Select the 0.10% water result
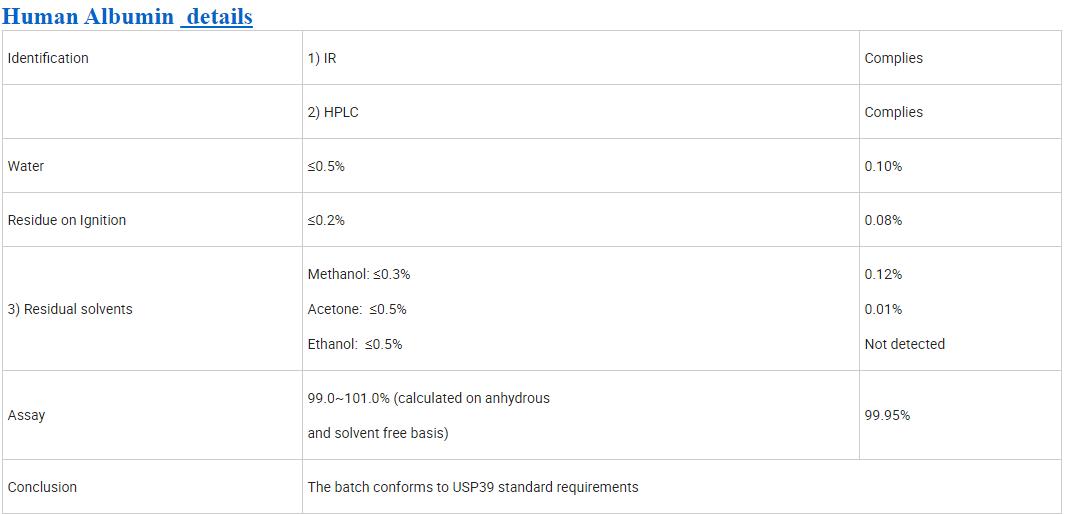The height and width of the screenshot is (514, 1065). click(883, 166)
